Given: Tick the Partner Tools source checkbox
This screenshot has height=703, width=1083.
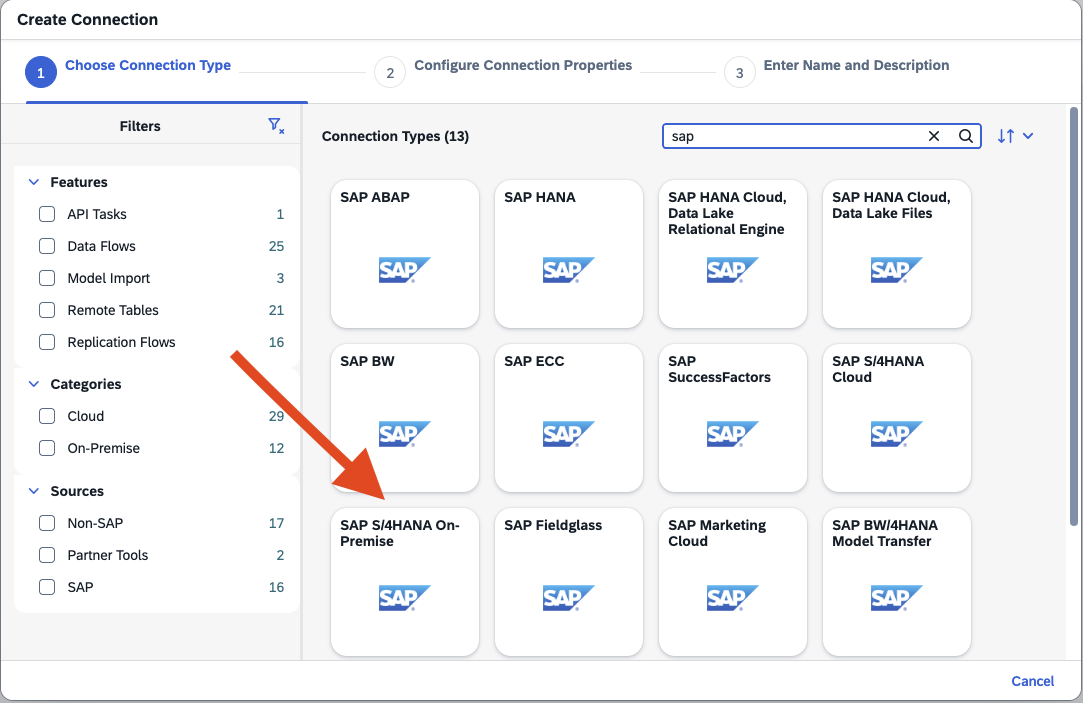Looking at the screenshot, I should click(47, 555).
